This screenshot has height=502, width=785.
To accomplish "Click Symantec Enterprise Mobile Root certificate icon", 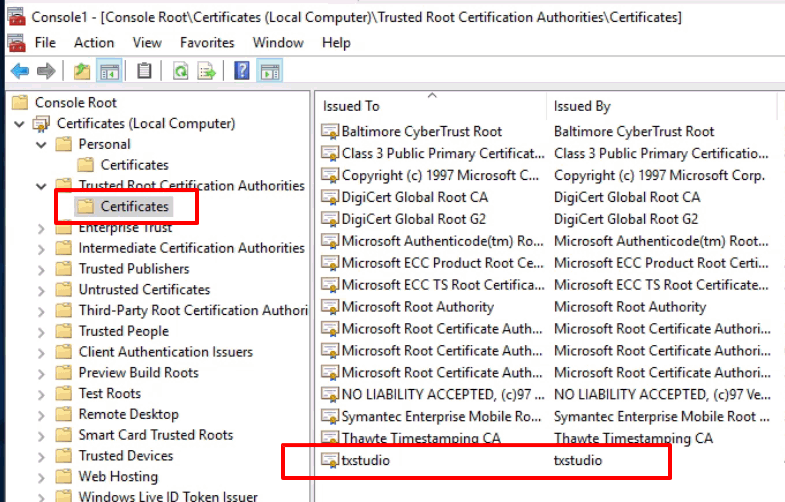I will pos(330,416).
